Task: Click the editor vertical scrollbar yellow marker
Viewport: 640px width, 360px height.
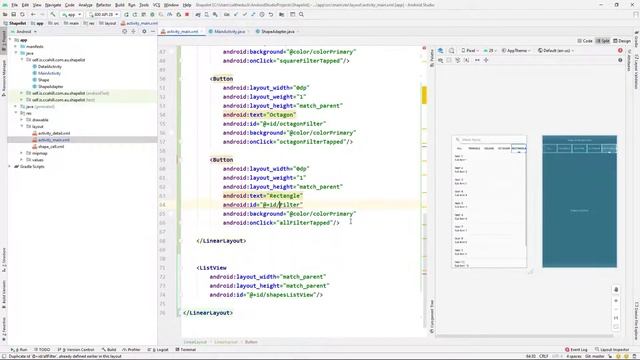Action: 424,95
